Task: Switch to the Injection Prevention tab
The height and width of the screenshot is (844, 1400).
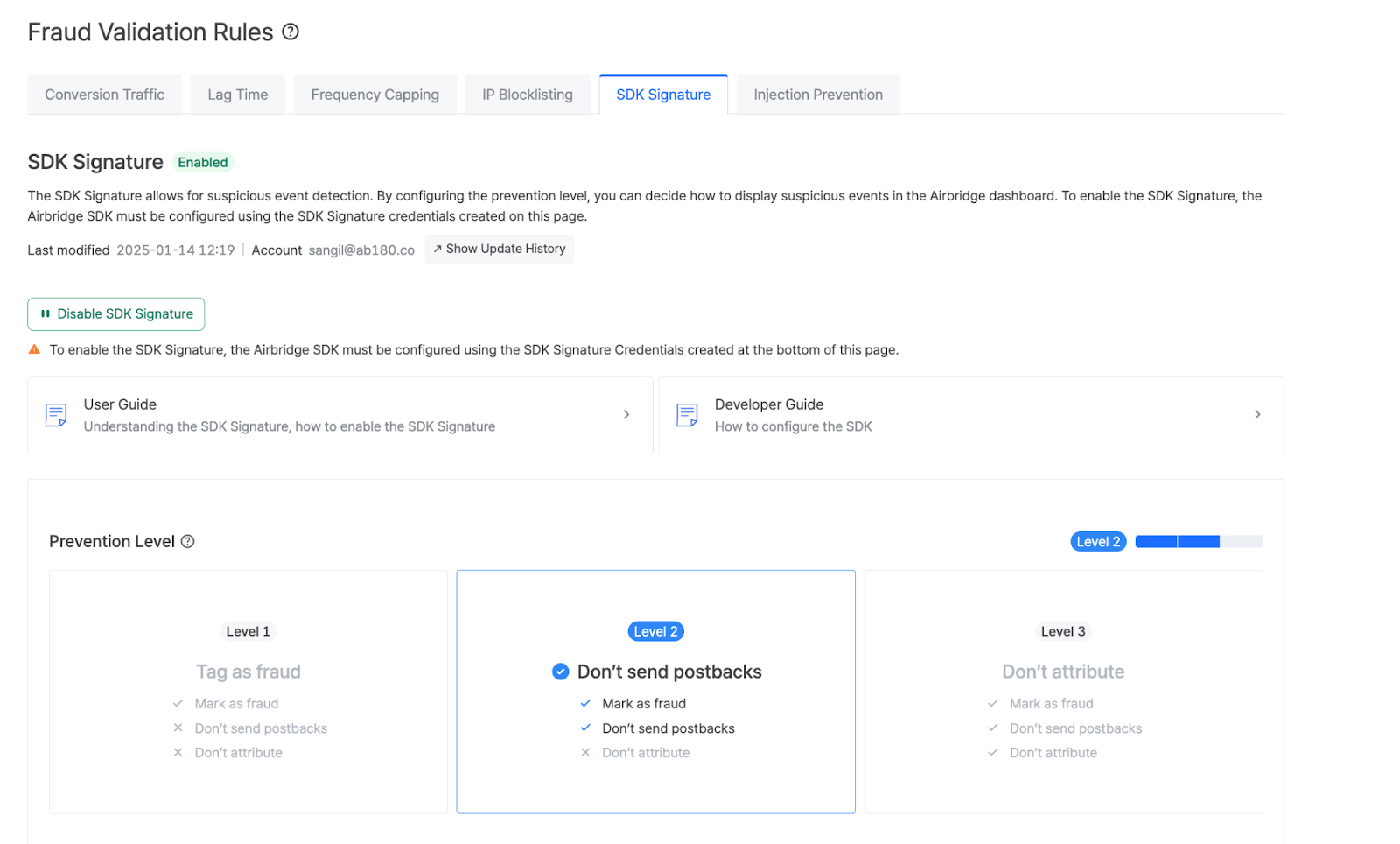Action: click(x=817, y=94)
